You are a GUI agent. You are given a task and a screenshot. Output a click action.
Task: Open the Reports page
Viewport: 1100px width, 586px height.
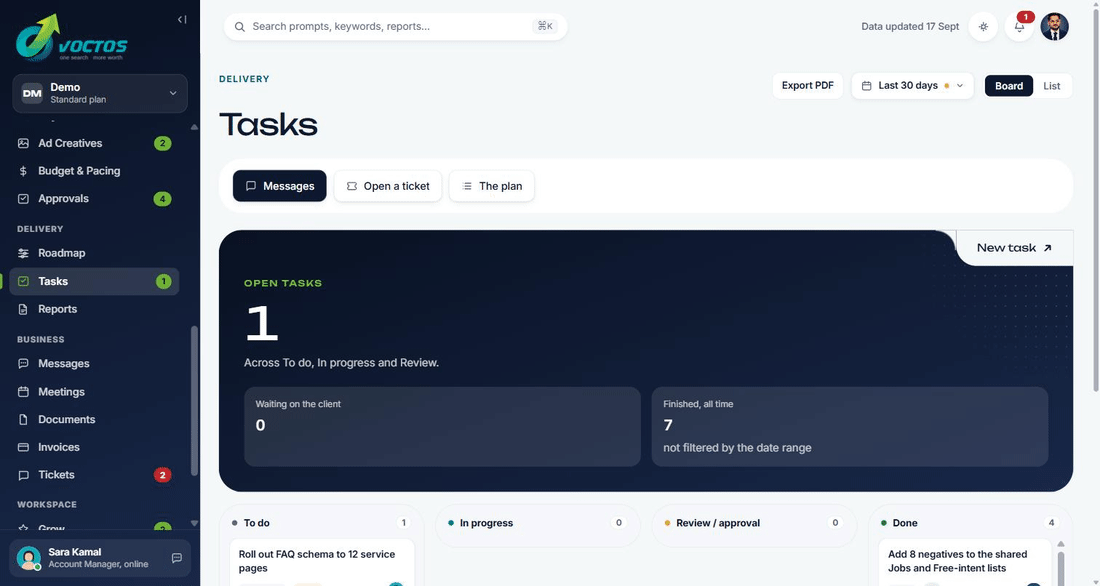click(x=95, y=309)
